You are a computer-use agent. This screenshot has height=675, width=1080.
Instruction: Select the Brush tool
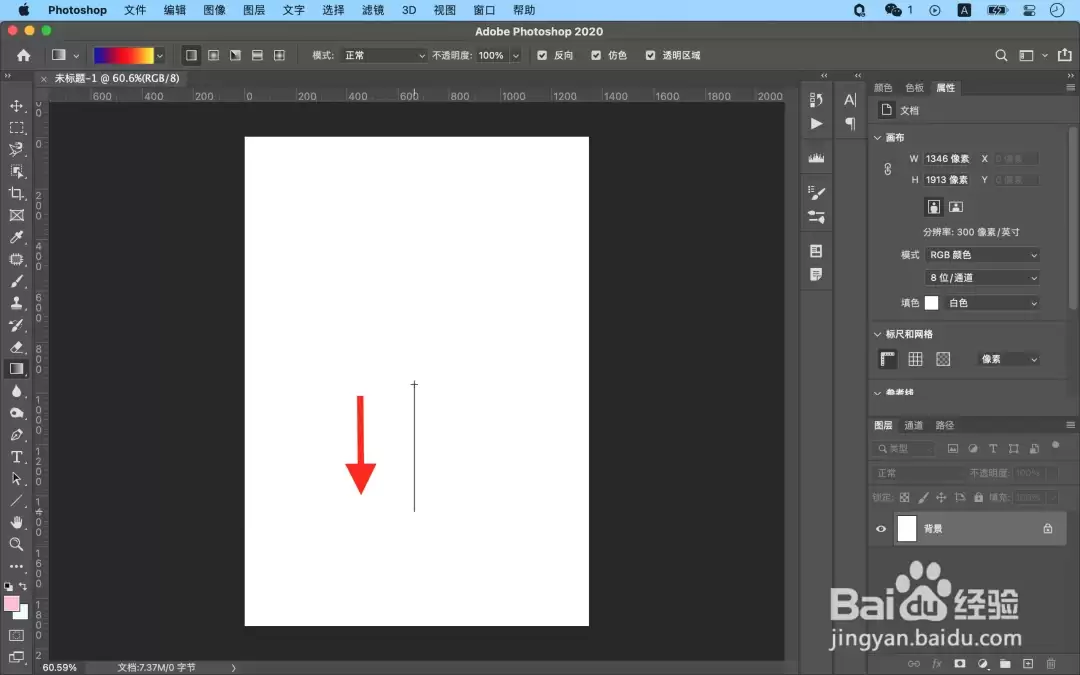[17, 281]
